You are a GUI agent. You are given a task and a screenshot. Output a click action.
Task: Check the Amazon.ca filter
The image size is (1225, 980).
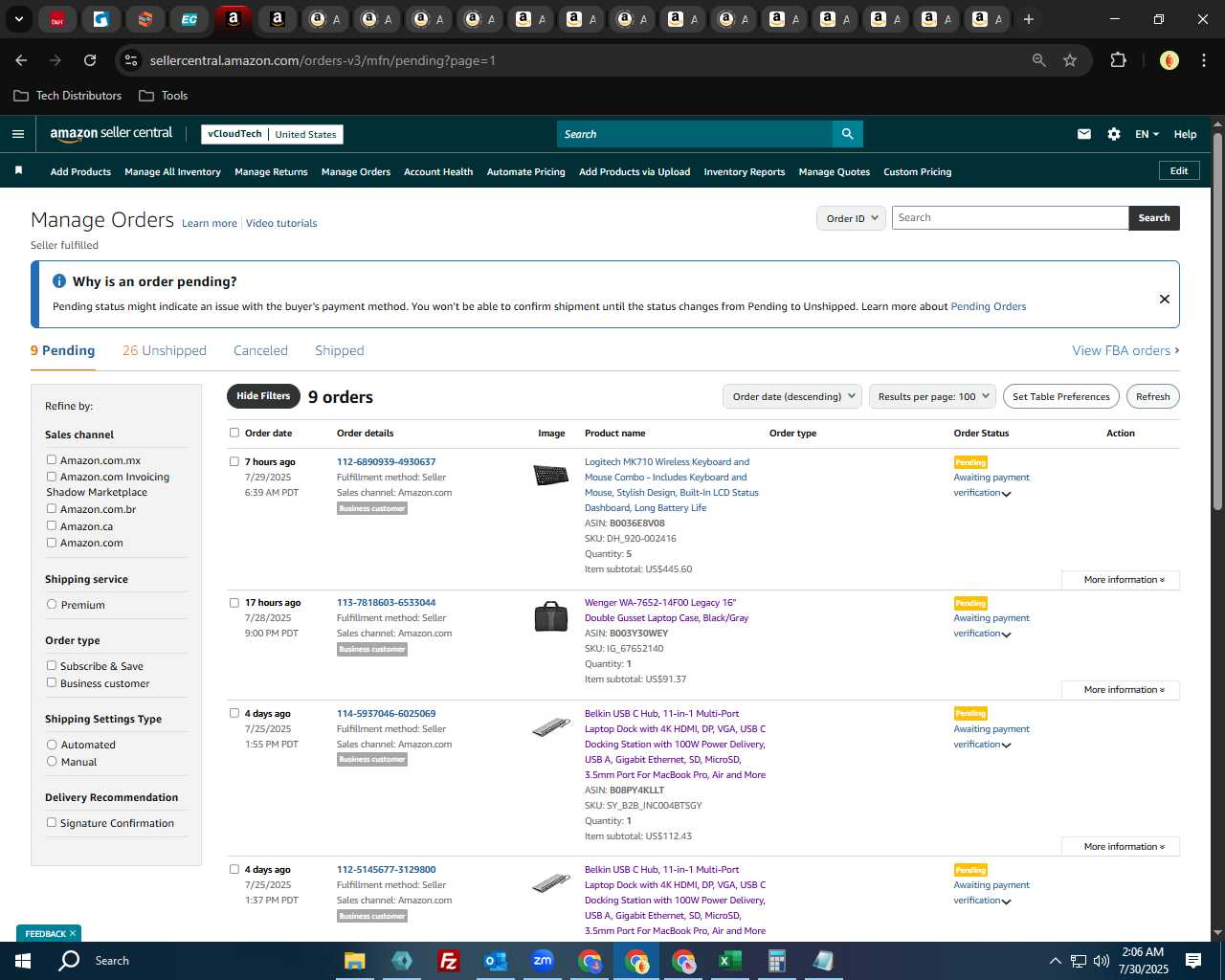tap(52, 525)
